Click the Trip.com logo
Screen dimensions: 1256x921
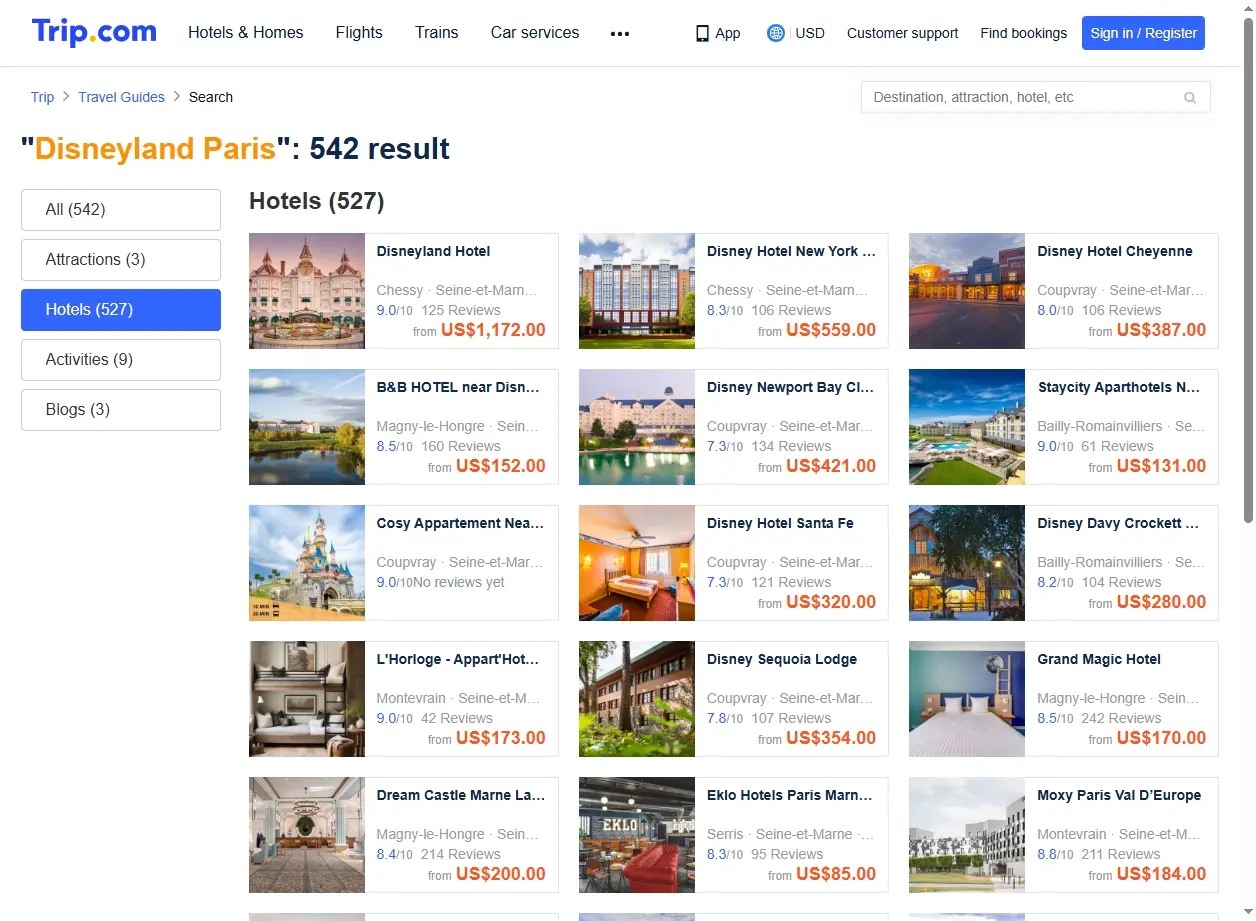click(x=94, y=32)
